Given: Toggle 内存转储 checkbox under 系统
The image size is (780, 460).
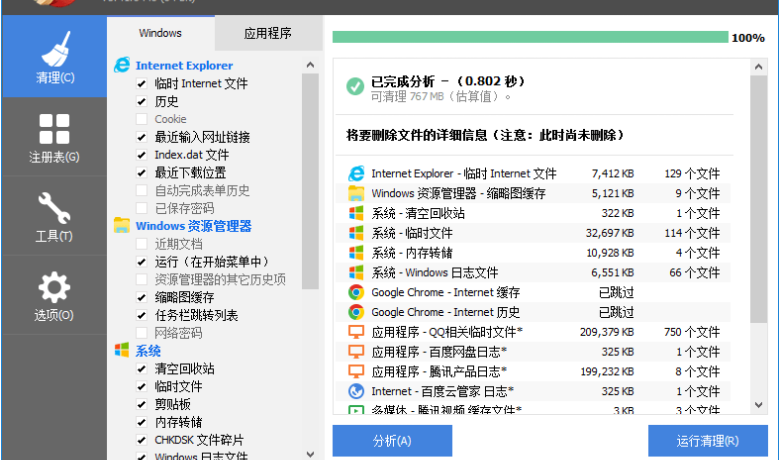Looking at the screenshot, I should [142, 422].
